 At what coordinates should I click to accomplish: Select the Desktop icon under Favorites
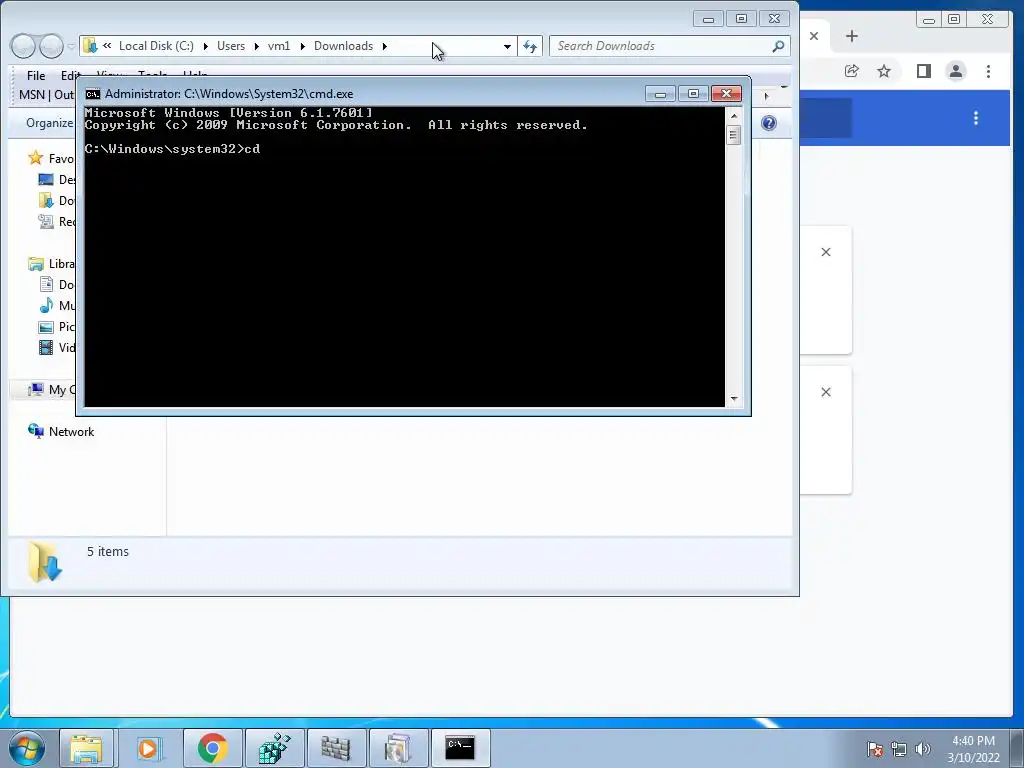46,180
